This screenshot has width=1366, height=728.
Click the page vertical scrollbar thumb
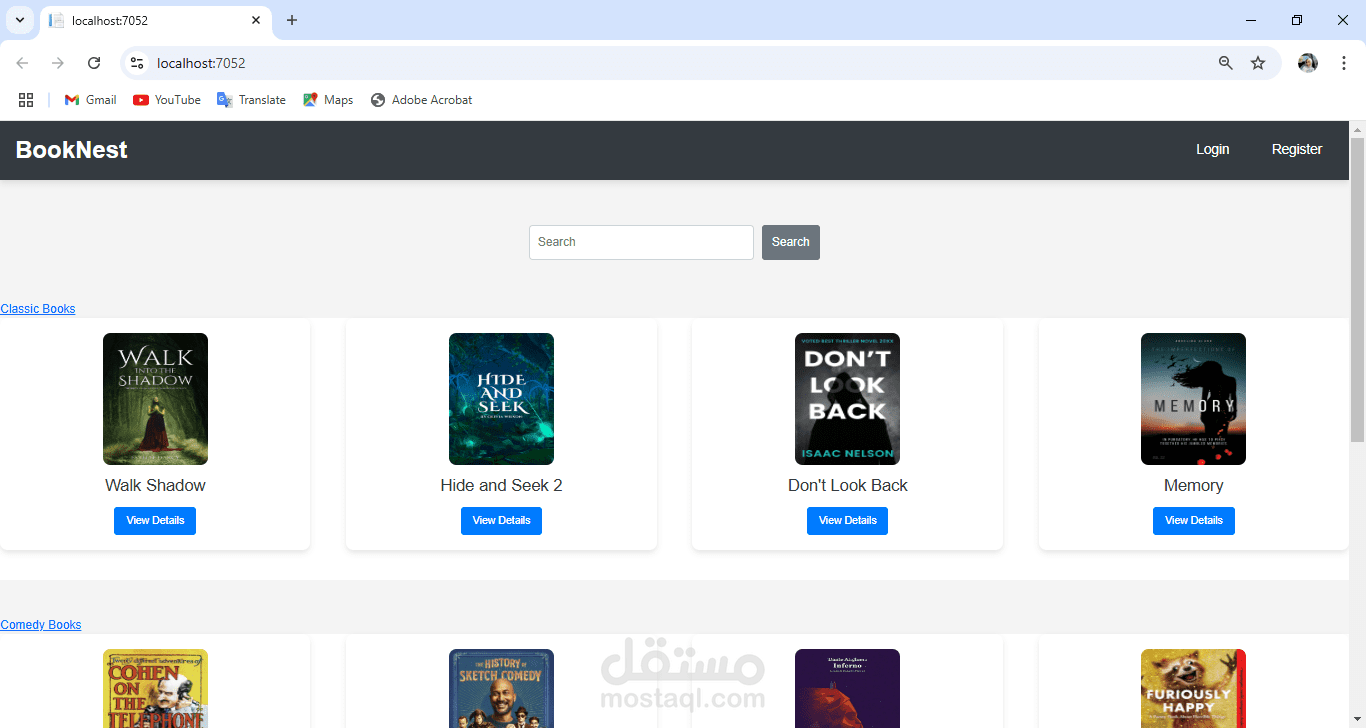tap(1357, 290)
